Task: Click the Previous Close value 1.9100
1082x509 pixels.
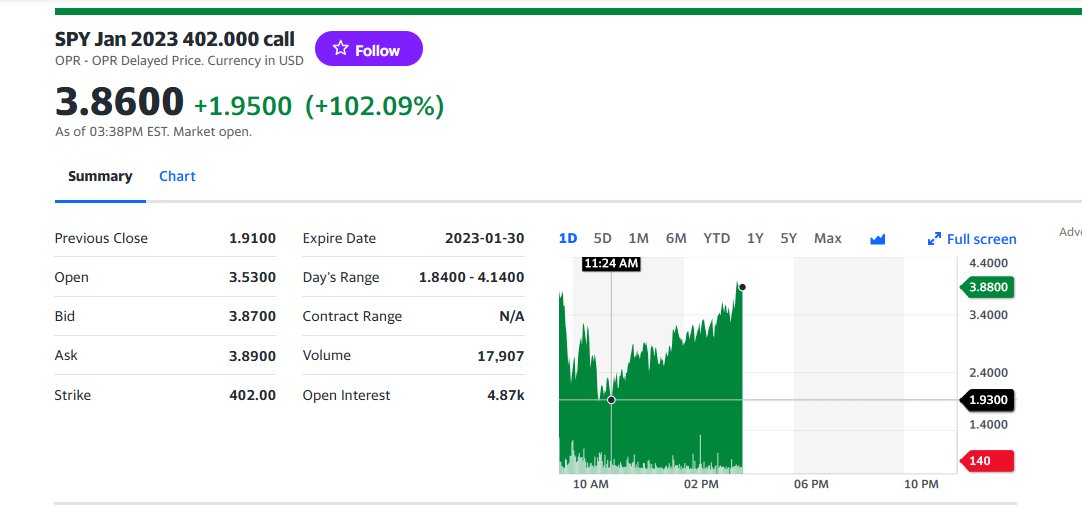Action: [x=253, y=239]
